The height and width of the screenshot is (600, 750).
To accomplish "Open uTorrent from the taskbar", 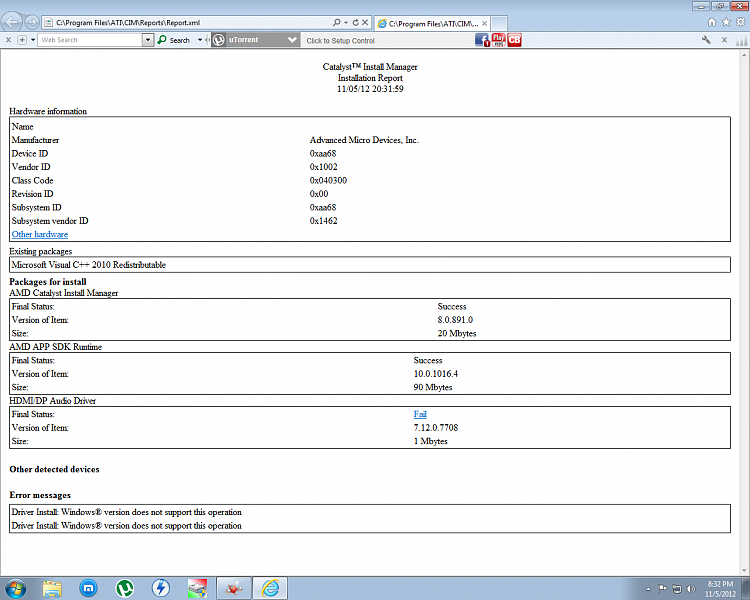I will click(x=125, y=588).
